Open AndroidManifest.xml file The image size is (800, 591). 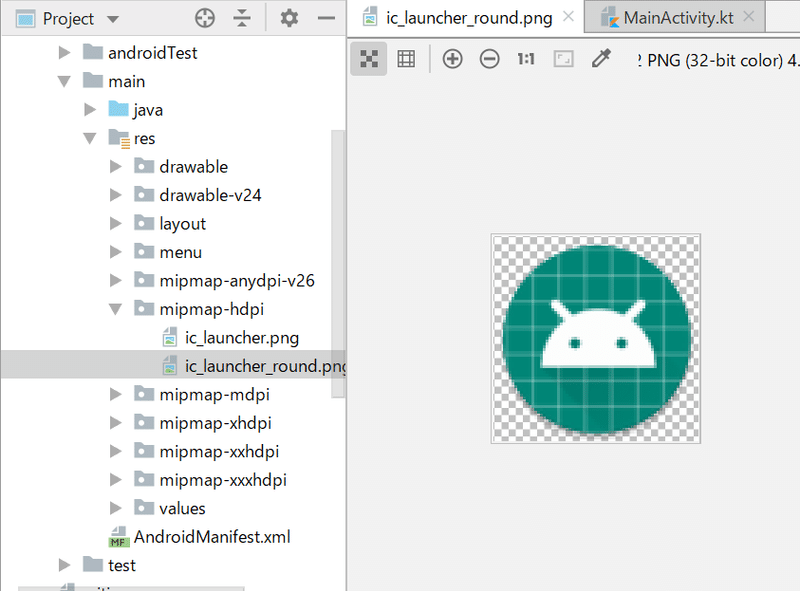212,537
